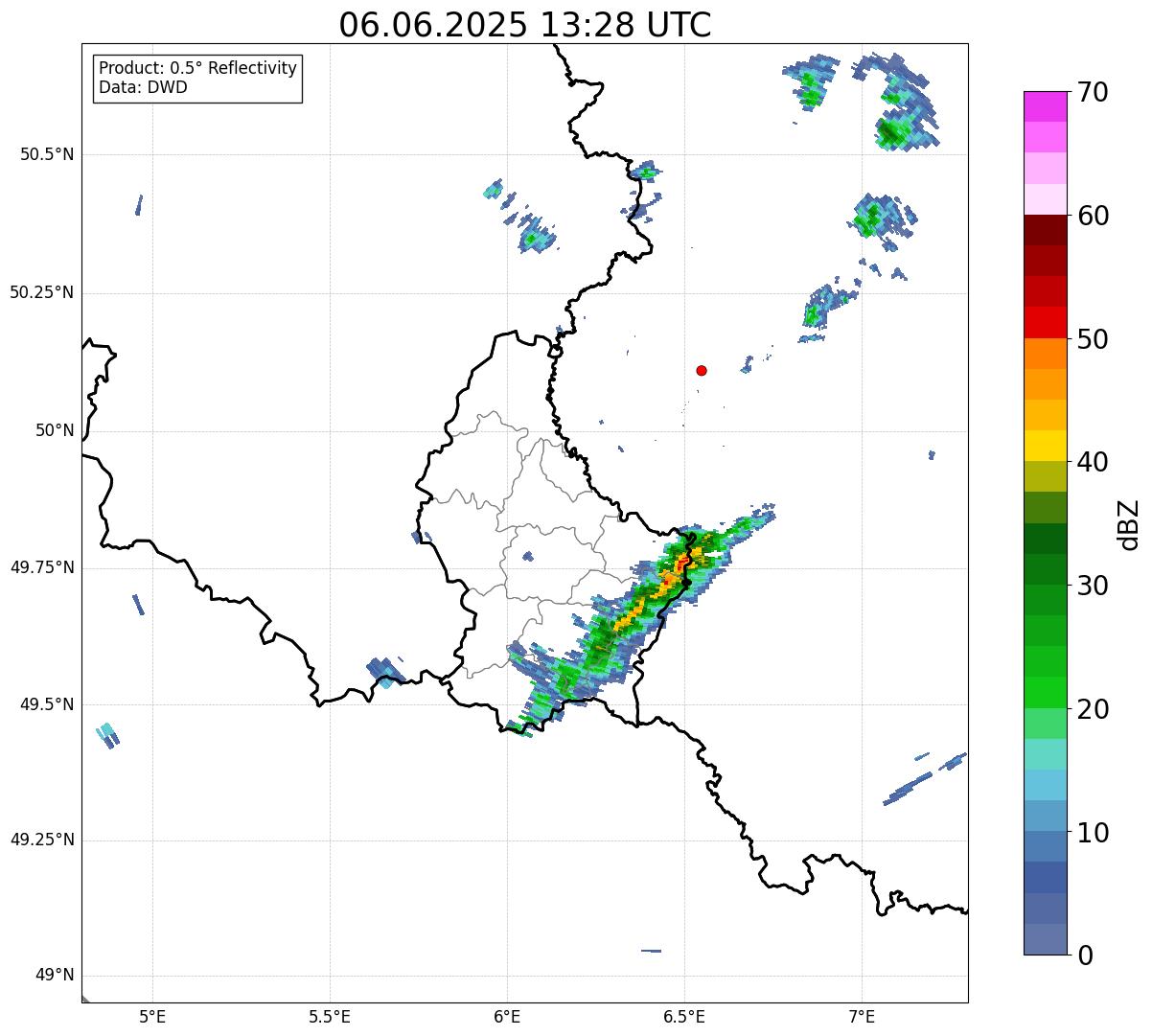The image size is (1152, 1036).
Task: Click the latitude label "49.75°N"
Action: pyautogui.click(x=42, y=568)
